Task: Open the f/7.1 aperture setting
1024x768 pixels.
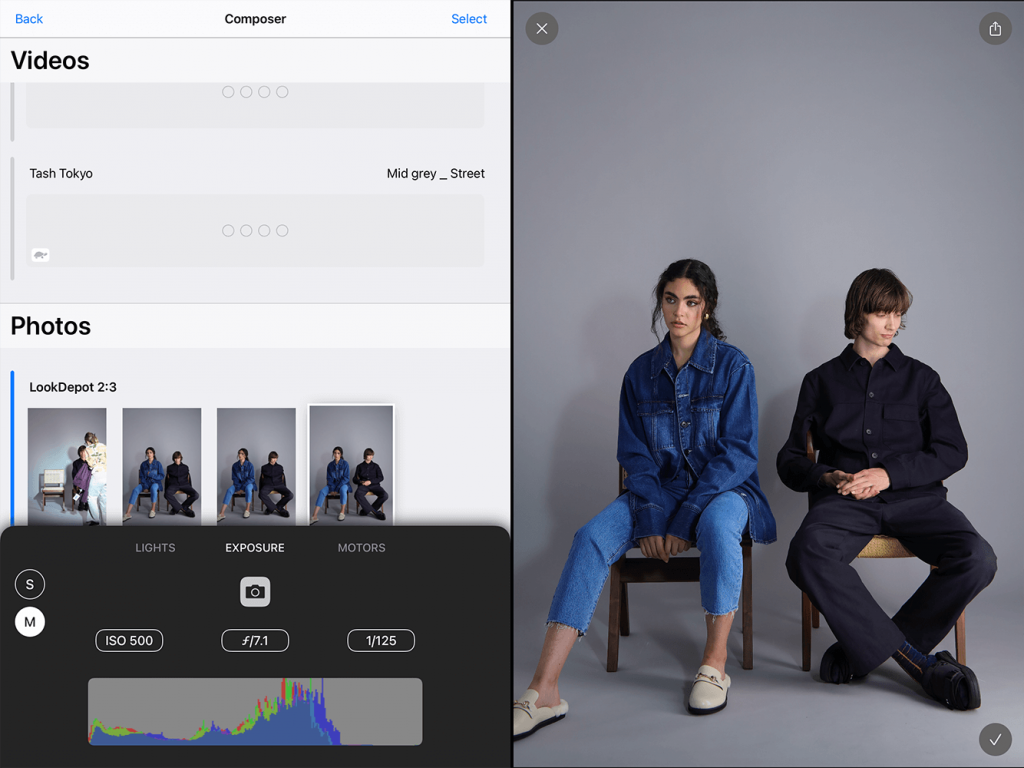Action: click(255, 641)
